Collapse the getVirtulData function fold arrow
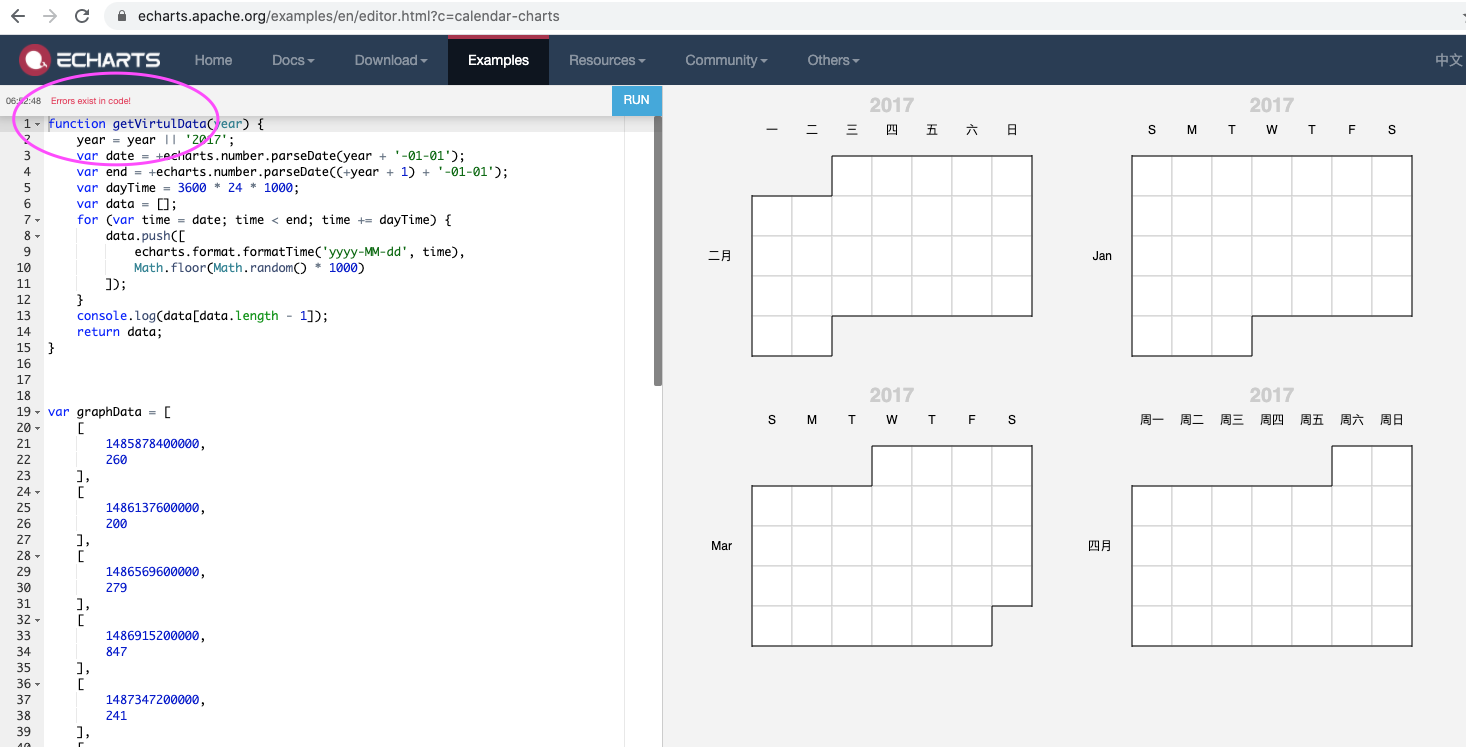Image resolution: width=1466 pixels, height=747 pixels. click(x=36, y=123)
